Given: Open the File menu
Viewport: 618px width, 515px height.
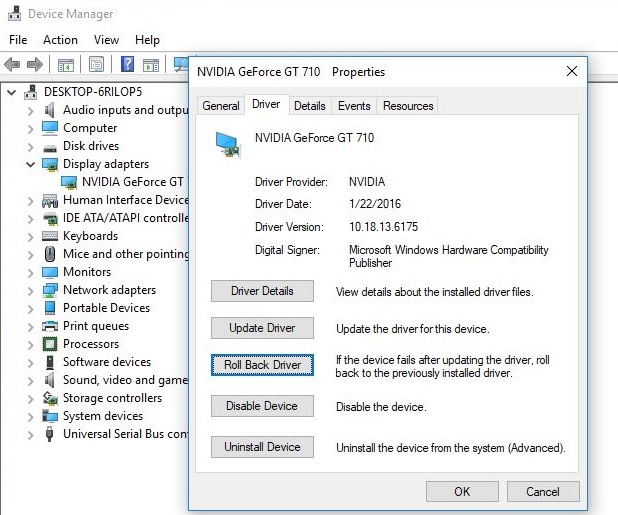Looking at the screenshot, I should coord(18,40).
